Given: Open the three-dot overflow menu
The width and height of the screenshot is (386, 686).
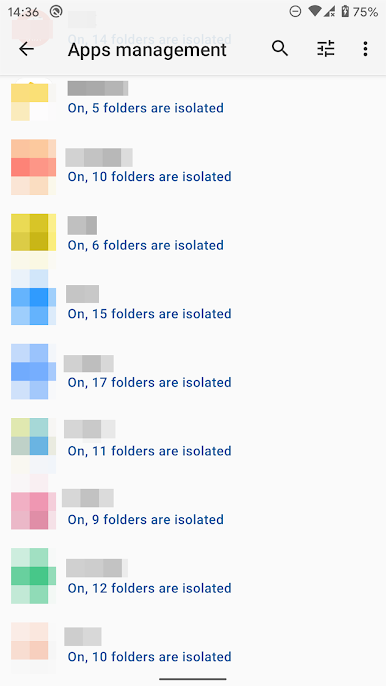Looking at the screenshot, I should coord(365,49).
